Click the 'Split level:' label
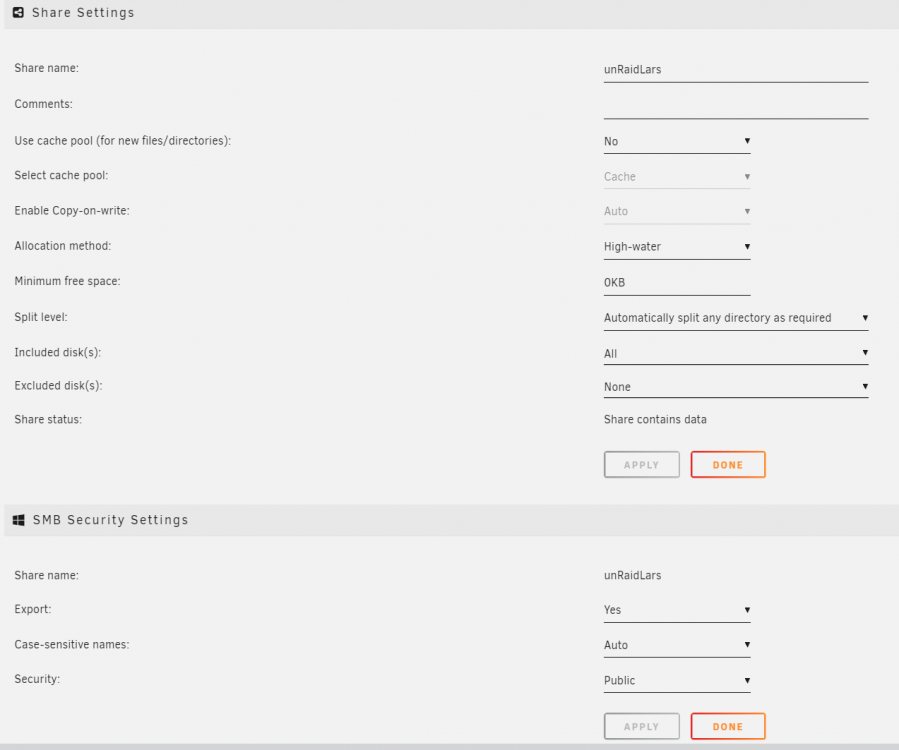899x750 pixels. coord(41,317)
